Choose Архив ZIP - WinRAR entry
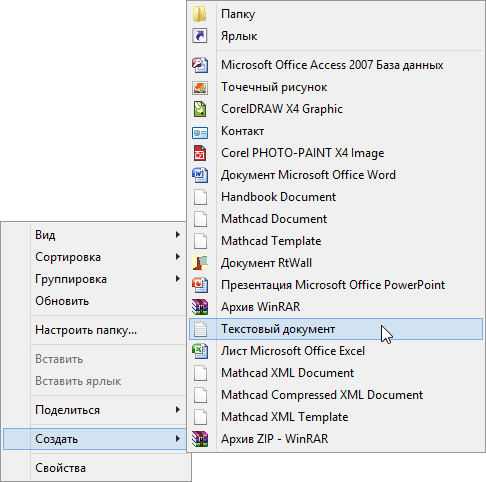Viewport: 486px width, 482px height. (x=336, y=439)
